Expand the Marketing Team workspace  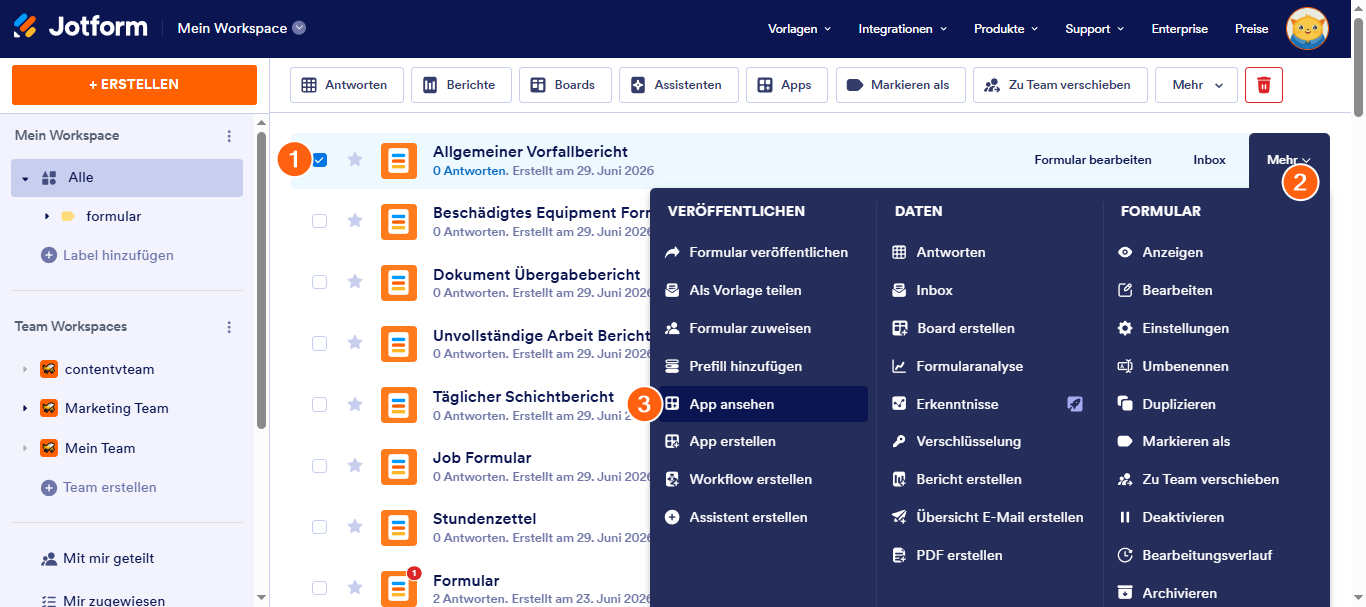tap(25, 408)
